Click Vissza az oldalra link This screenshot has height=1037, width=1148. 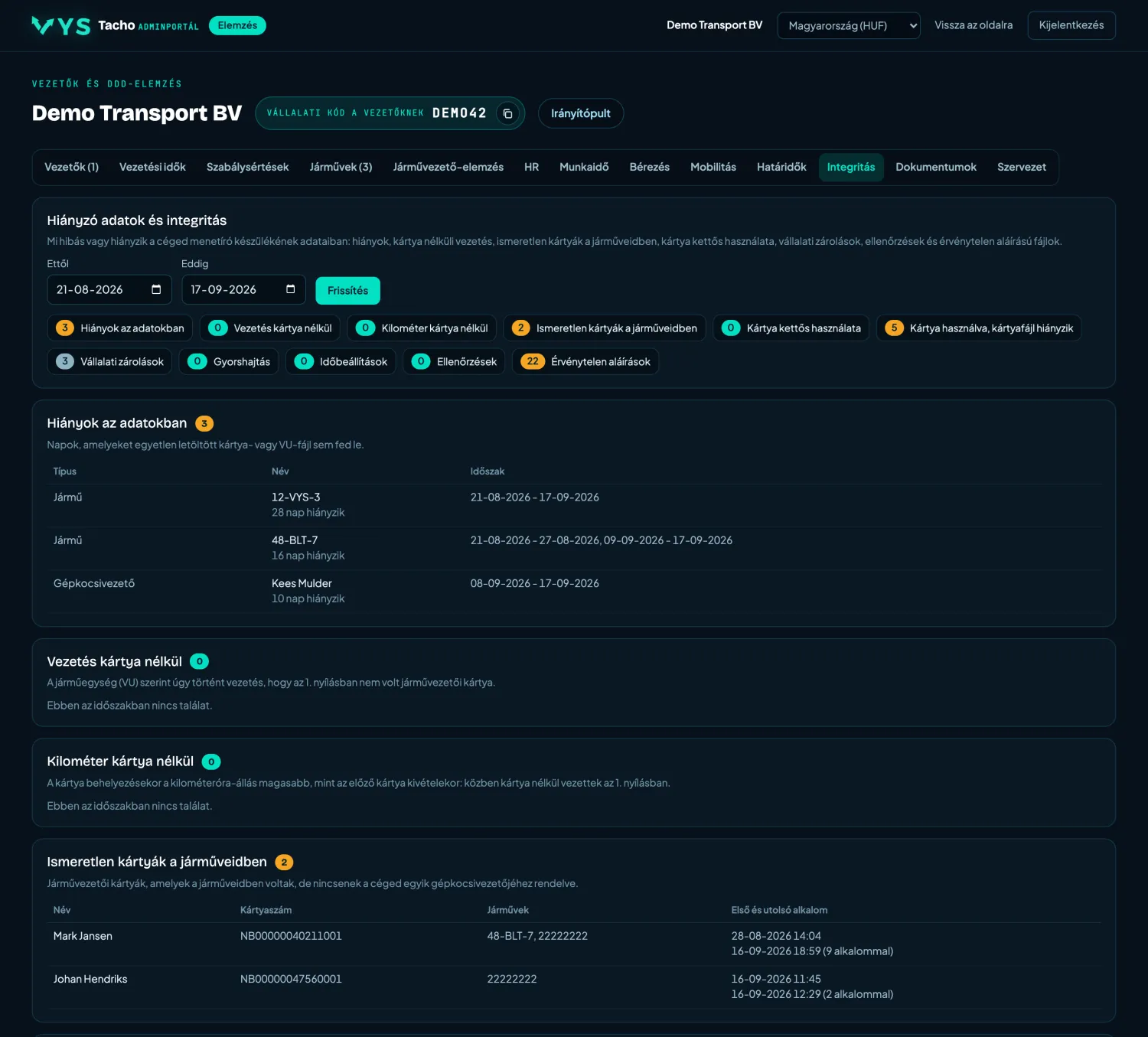pos(974,25)
